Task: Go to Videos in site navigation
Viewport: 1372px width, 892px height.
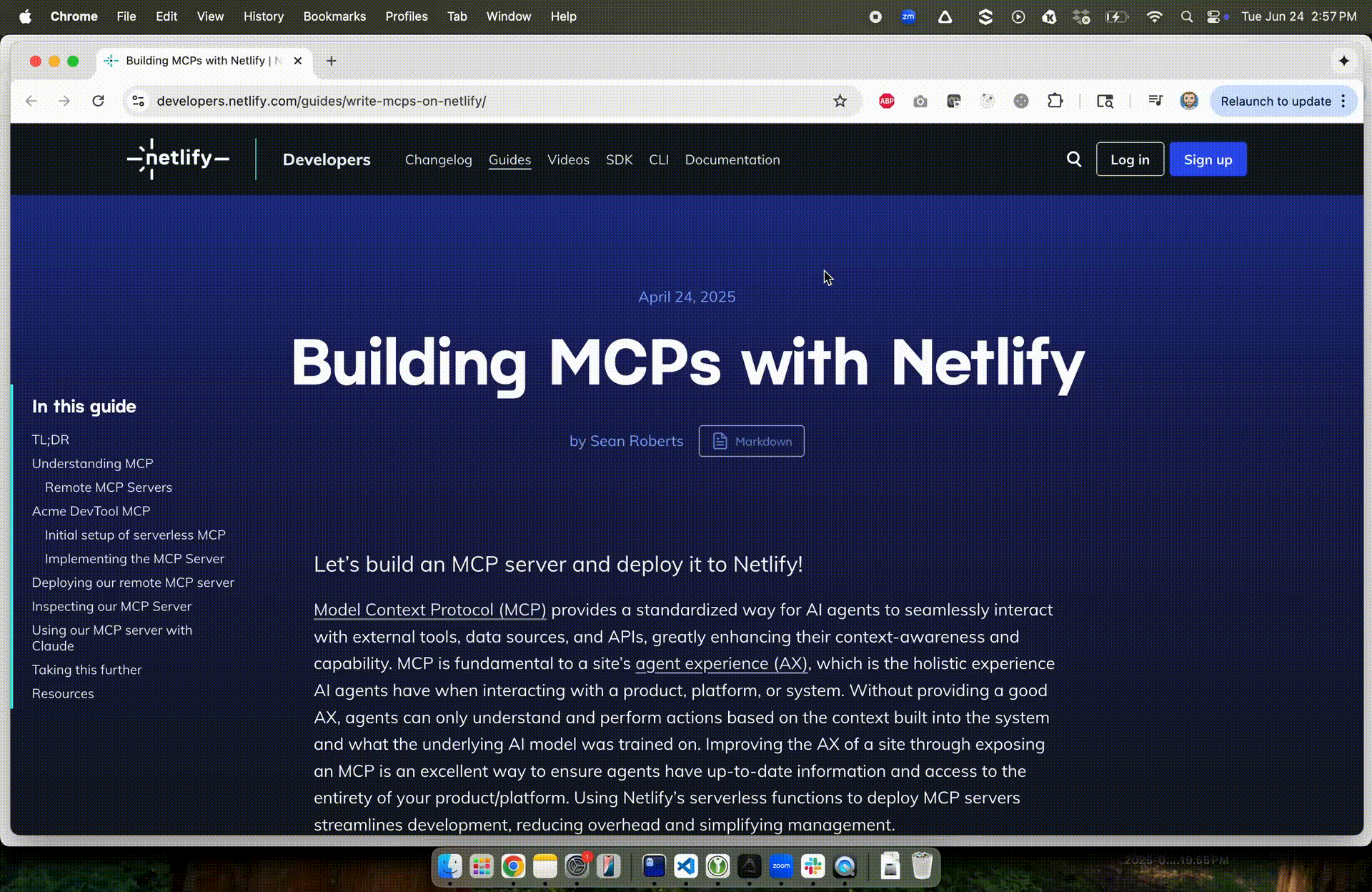Action: pyautogui.click(x=568, y=159)
